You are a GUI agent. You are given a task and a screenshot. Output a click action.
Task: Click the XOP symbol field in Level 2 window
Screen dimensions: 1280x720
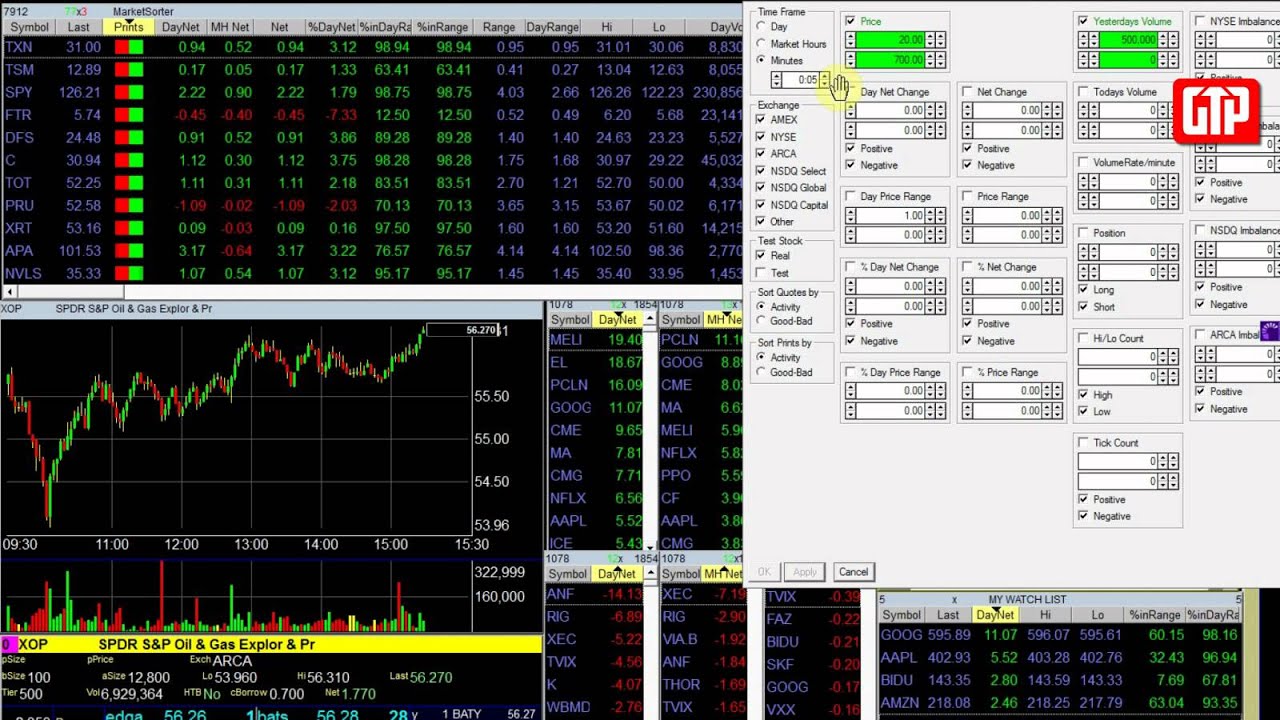pyautogui.click(x=33, y=645)
